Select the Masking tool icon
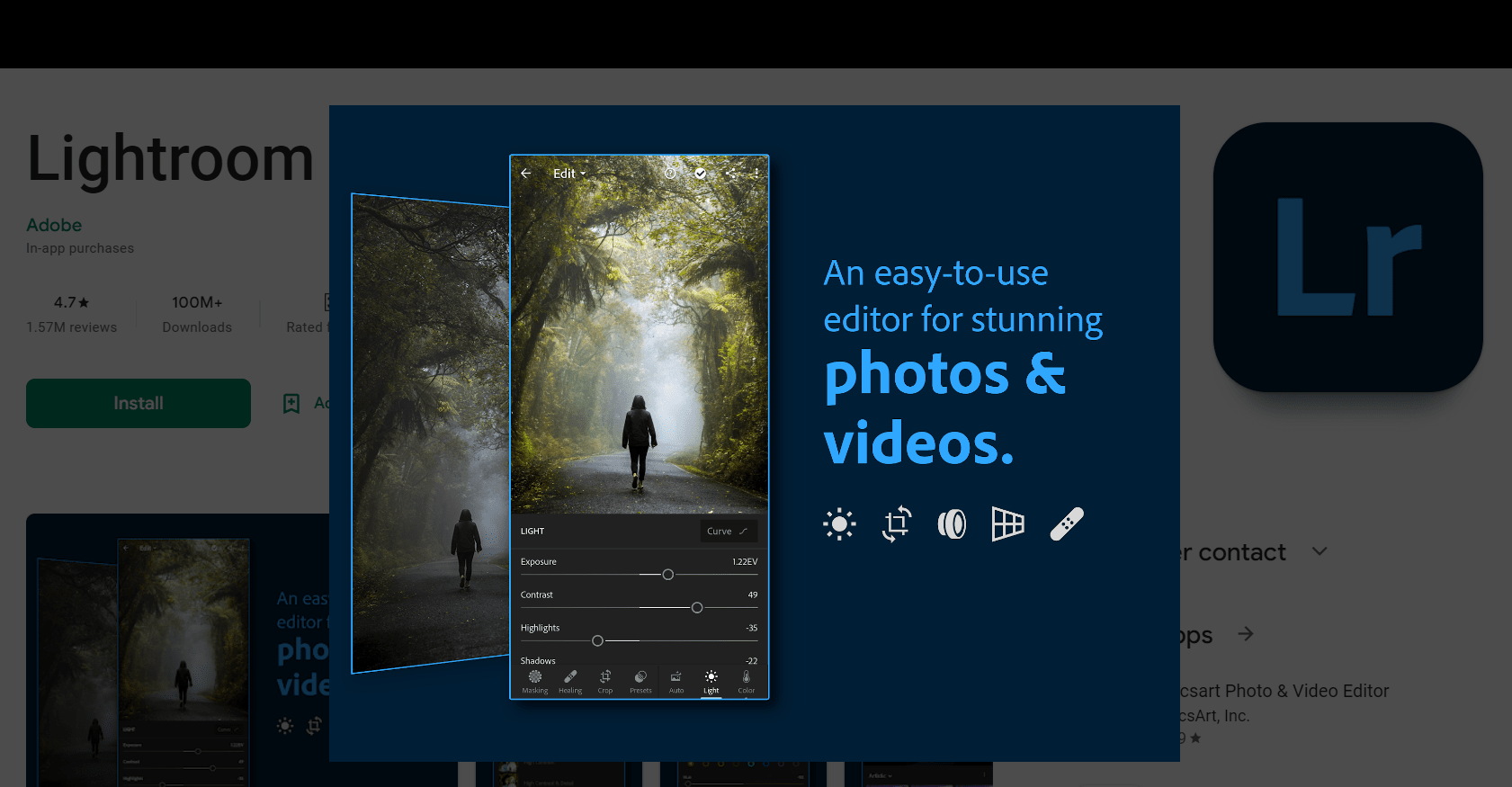 [x=535, y=682]
